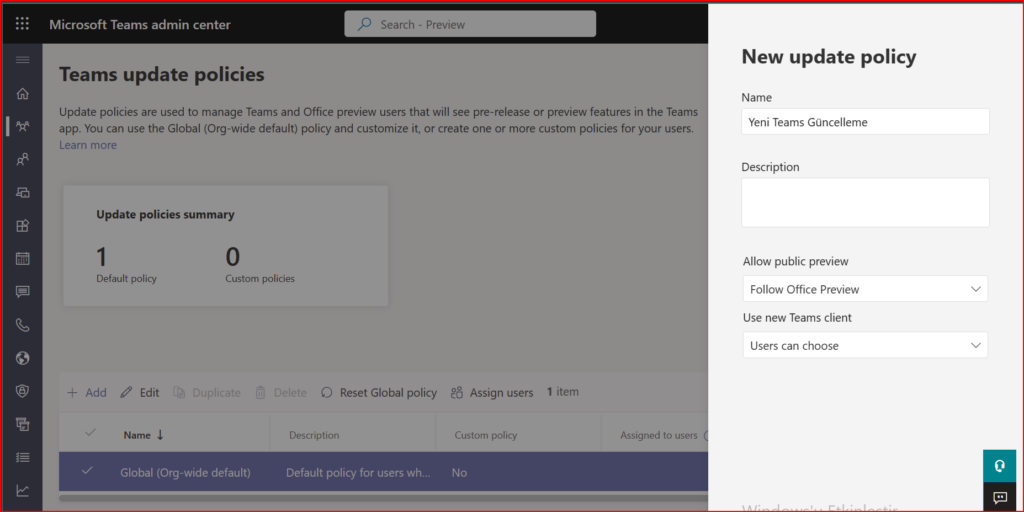Click the Update policies summary card heading

165,214
